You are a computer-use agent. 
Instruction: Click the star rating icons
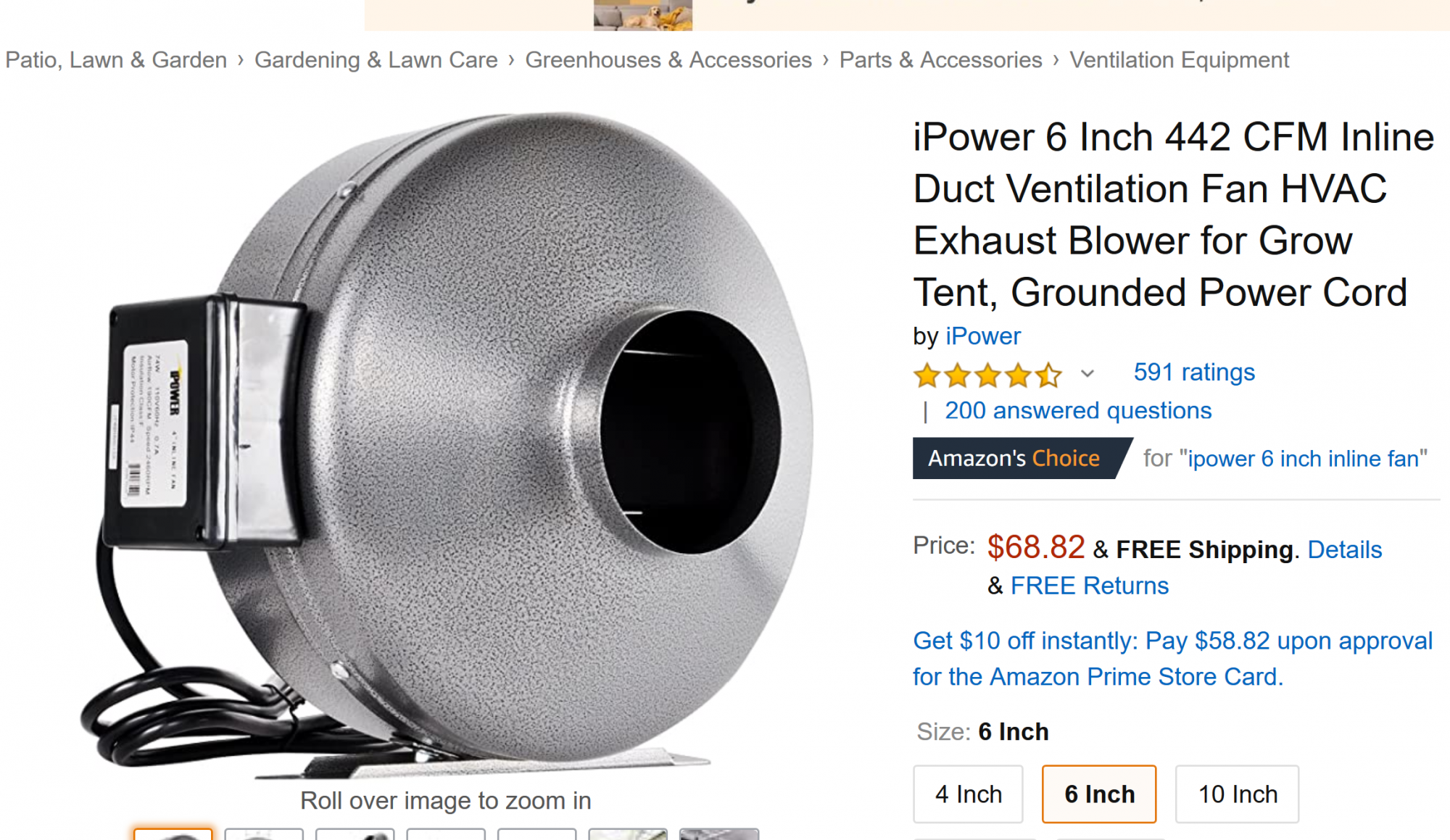coord(987,375)
